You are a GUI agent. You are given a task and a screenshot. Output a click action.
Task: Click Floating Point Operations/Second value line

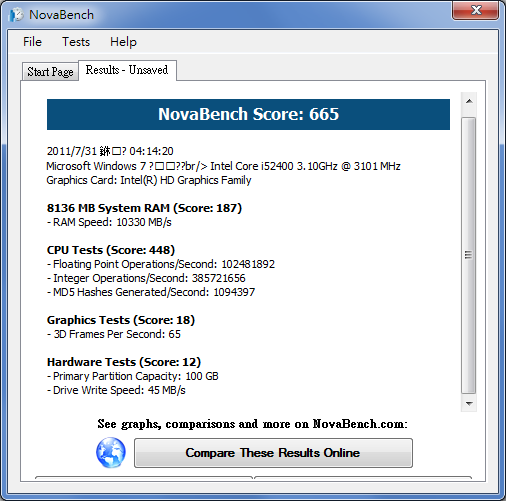point(161,264)
